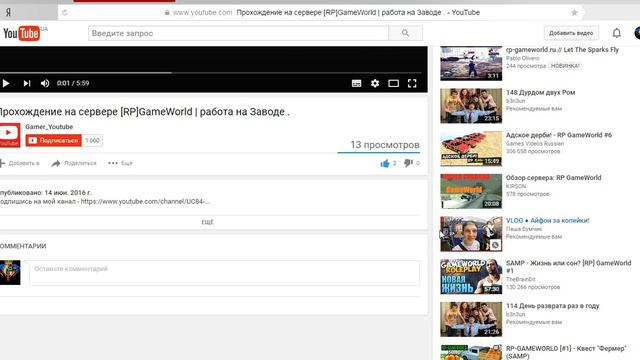Click 'Поделиться' share button
640x360 pixels.
74,163
